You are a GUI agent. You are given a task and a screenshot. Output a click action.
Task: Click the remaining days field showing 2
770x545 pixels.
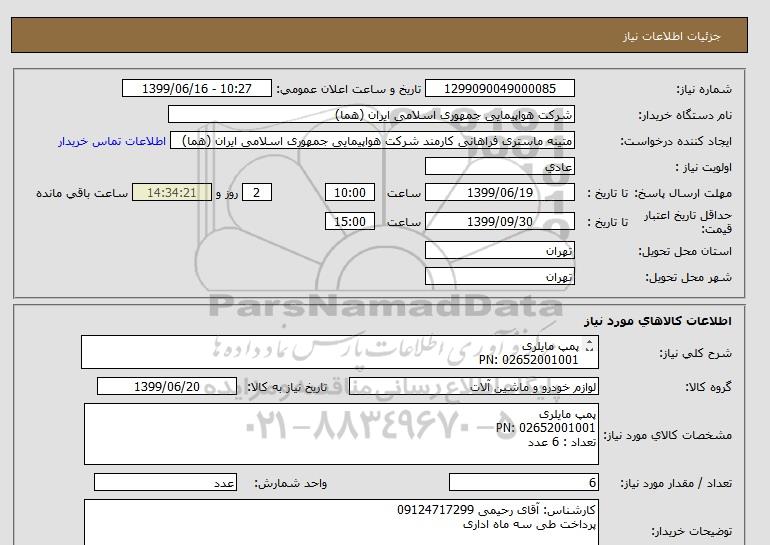(256, 192)
